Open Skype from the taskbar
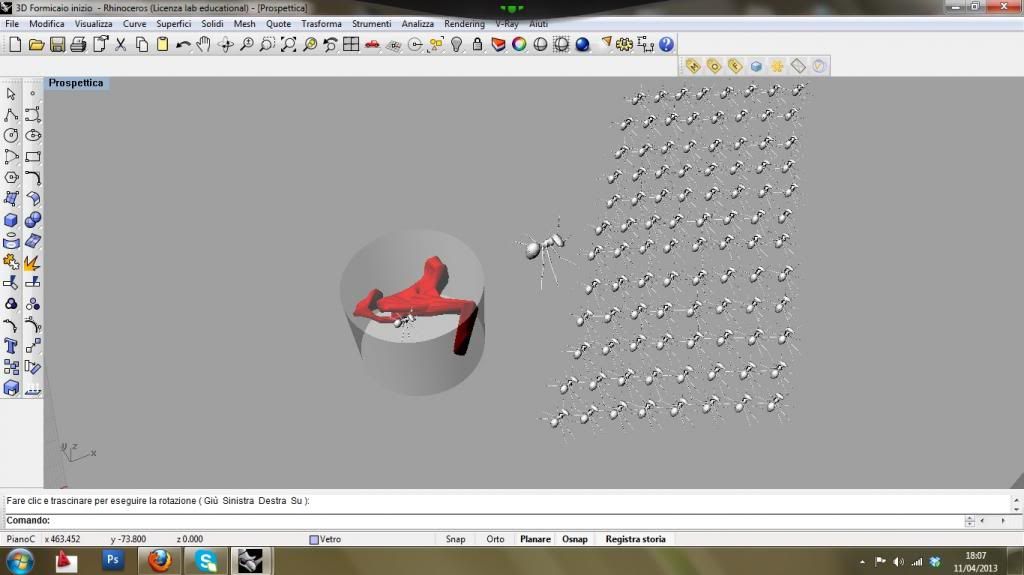 (206, 561)
